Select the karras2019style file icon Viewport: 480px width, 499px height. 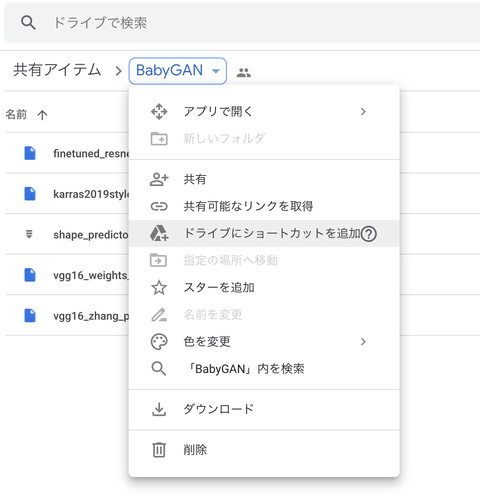tap(30, 194)
